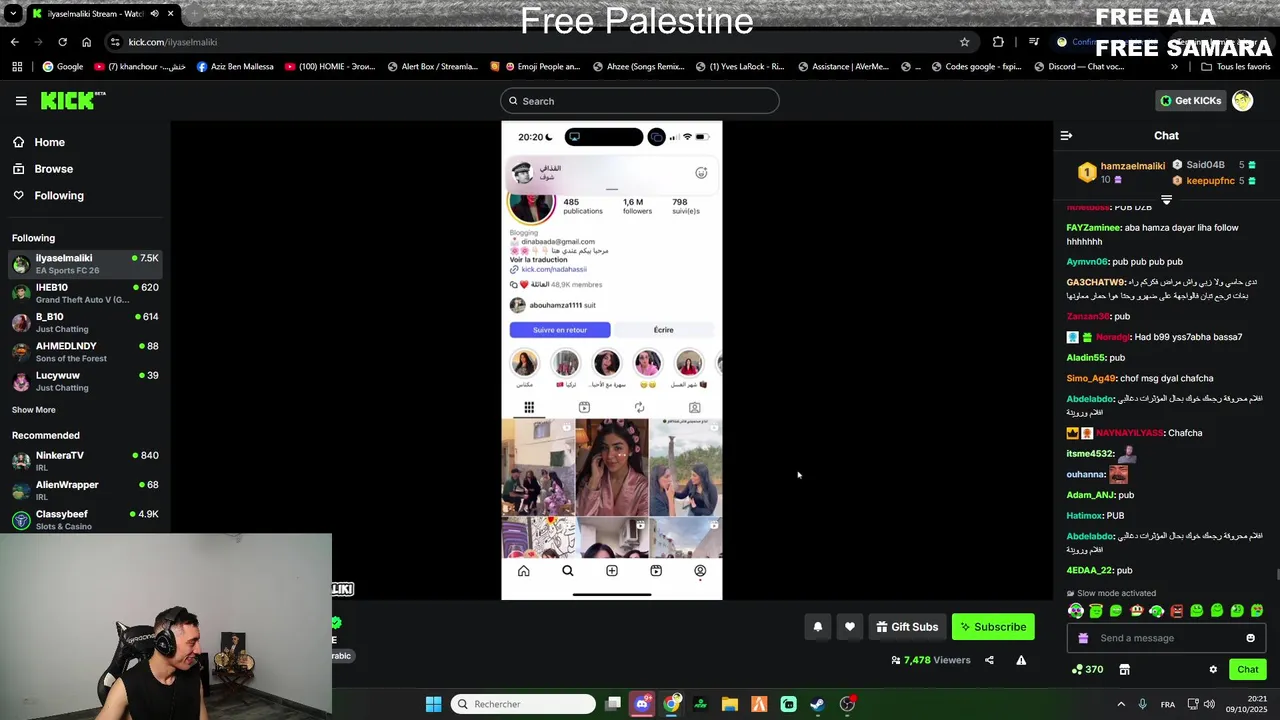This screenshot has height=720, width=1280.
Task: Open the B_B10 channel in Following
Action: point(85,322)
